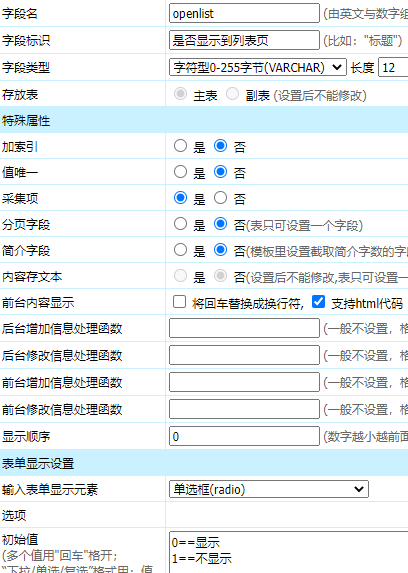Click the 字段名 label
The image size is (408, 573).
tap(20, 14)
